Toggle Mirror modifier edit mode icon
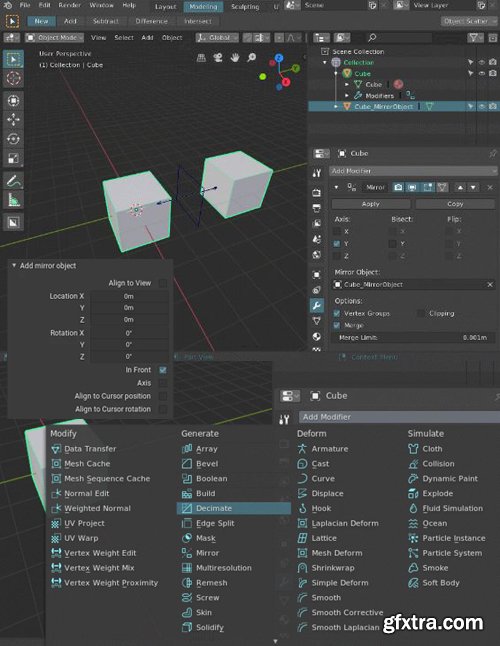Viewport: 500px width, 646px height. pos(428,187)
